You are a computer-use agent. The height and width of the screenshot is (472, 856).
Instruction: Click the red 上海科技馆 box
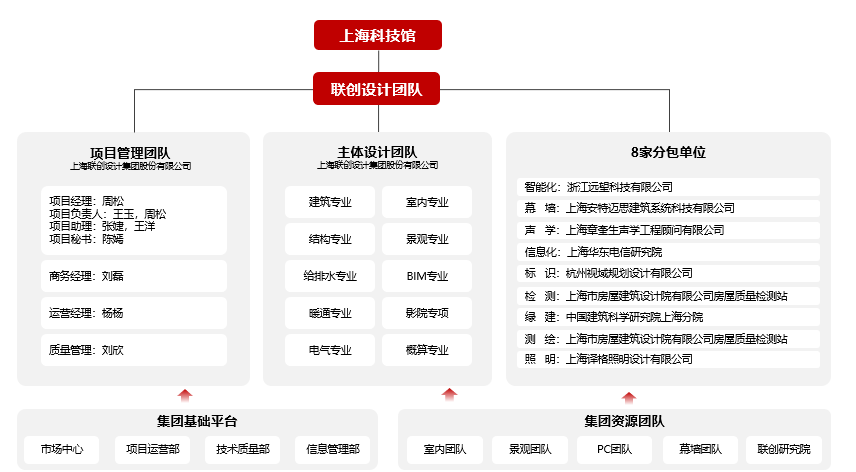378,35
